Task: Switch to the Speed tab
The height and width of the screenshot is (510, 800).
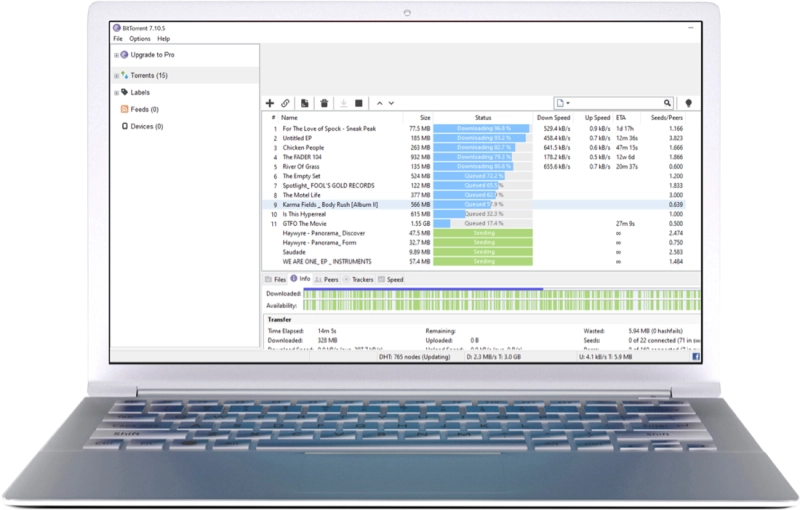Action: point(391,279)
